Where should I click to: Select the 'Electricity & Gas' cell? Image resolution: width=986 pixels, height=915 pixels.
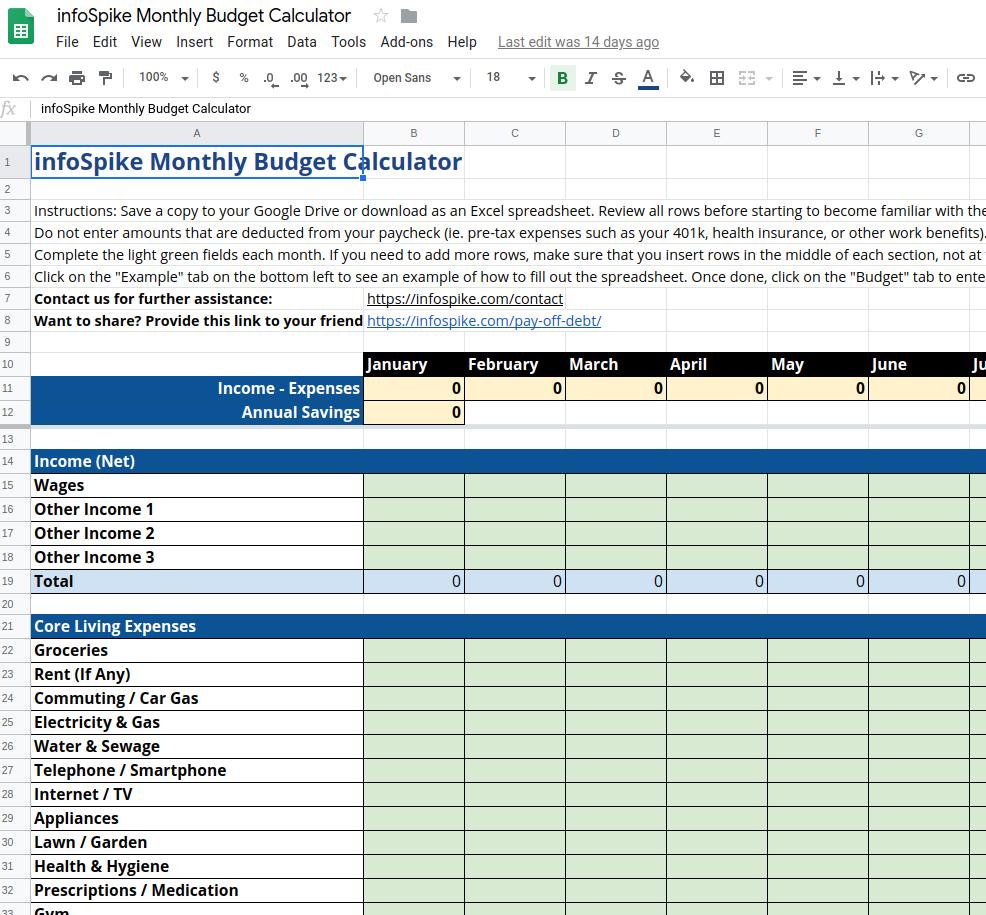197,723
